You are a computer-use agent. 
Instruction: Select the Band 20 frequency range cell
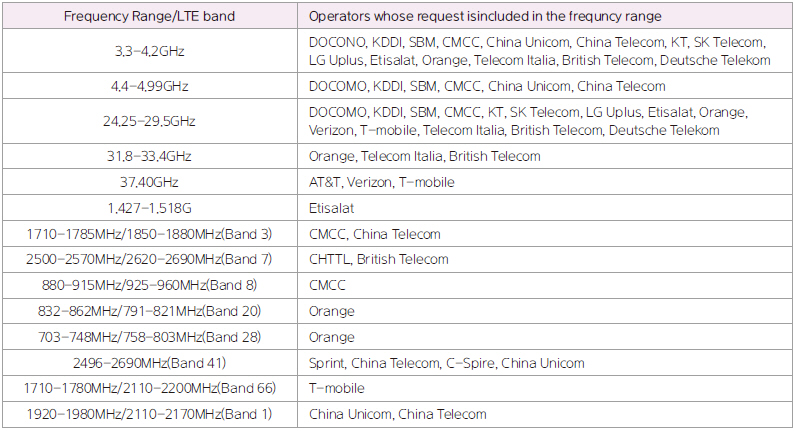pos(150,311)
